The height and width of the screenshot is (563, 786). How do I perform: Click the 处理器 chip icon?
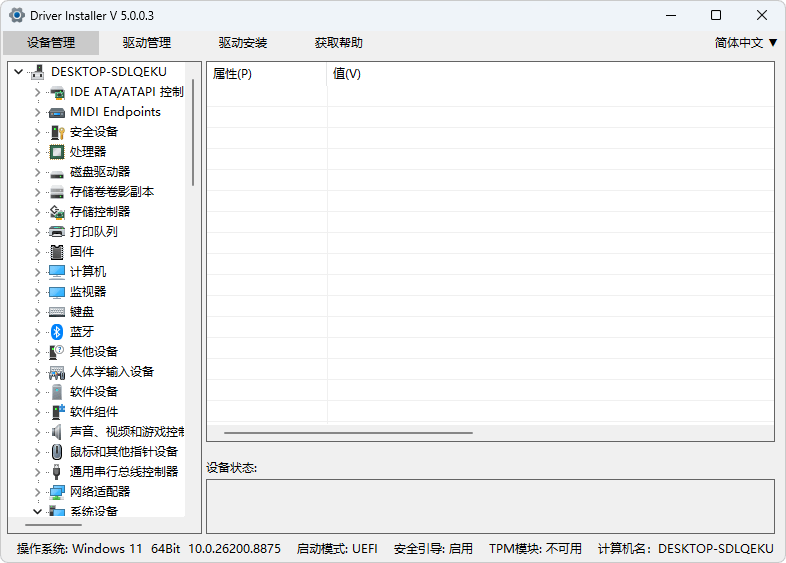pyautogui.click(x=57, y=152)
